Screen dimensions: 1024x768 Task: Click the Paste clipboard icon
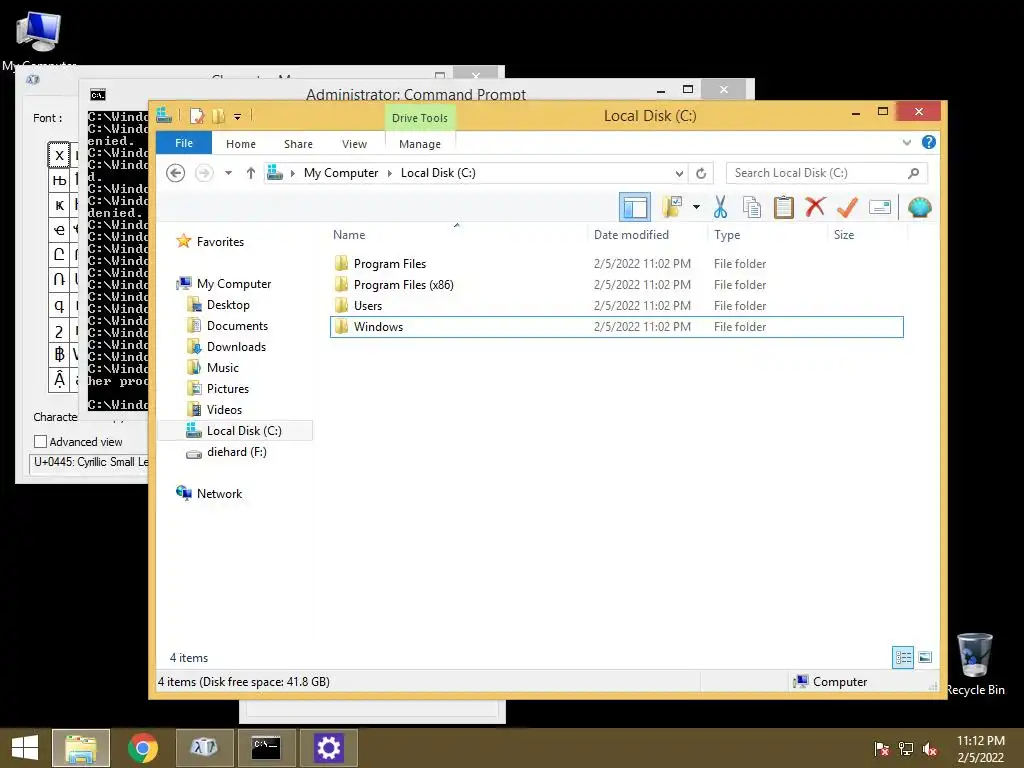(784, 208)
